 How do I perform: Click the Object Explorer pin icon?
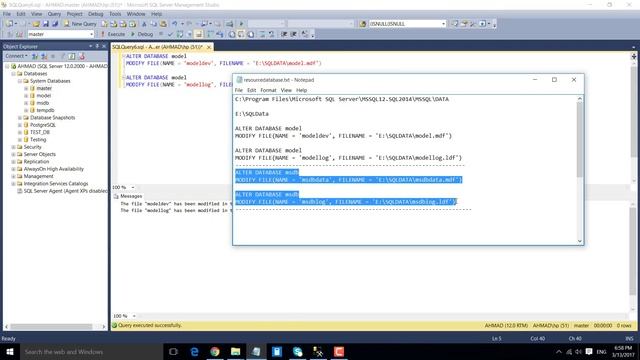point(97,46)
